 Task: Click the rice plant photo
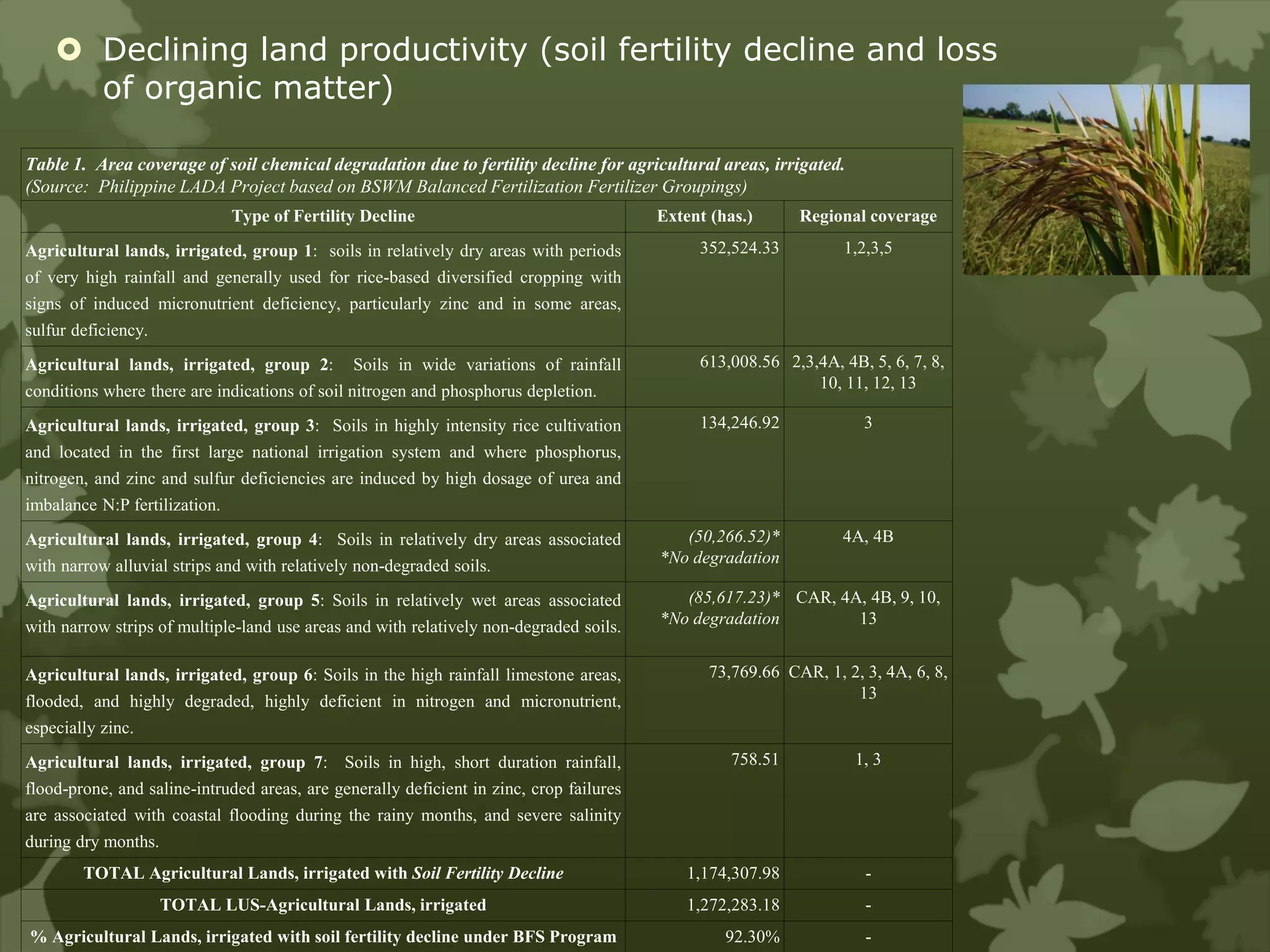tap(1105, 180)
